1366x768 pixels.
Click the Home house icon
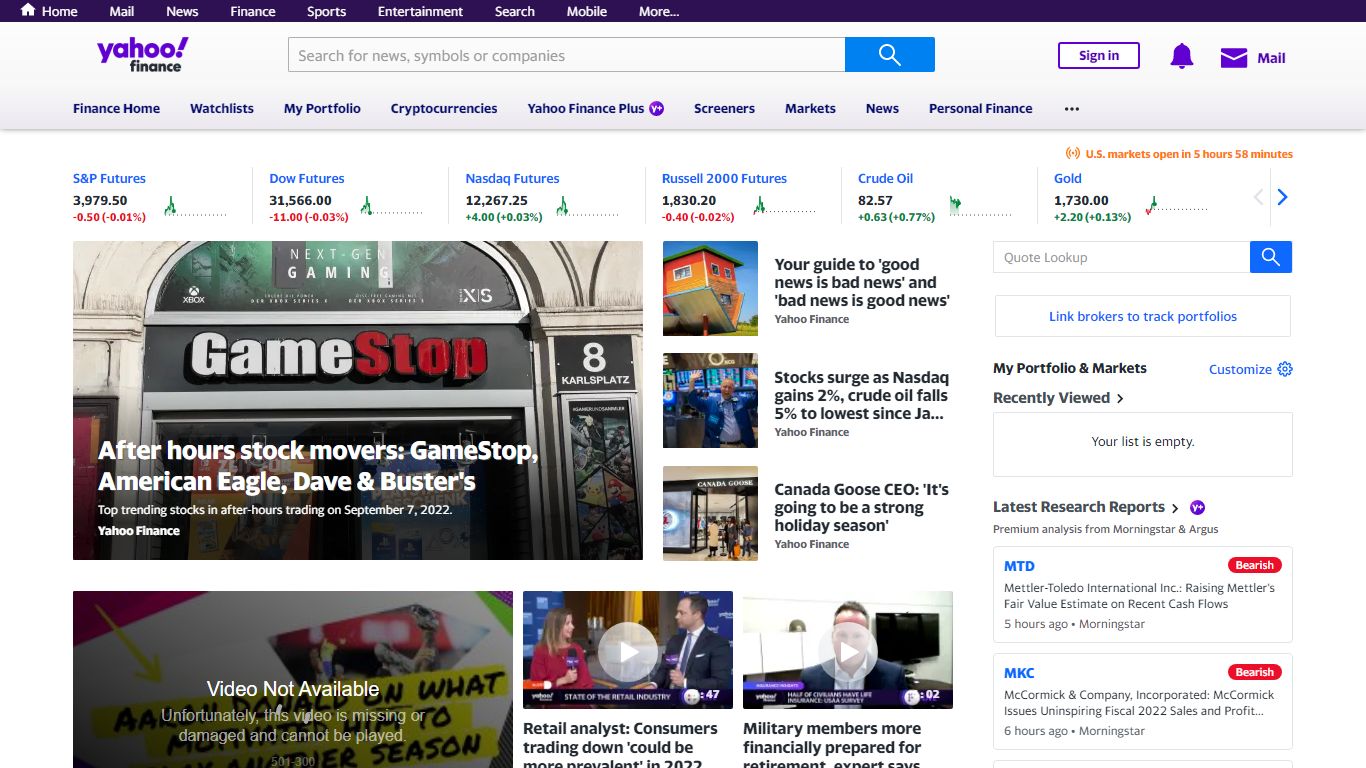click(x=27, y=10)
